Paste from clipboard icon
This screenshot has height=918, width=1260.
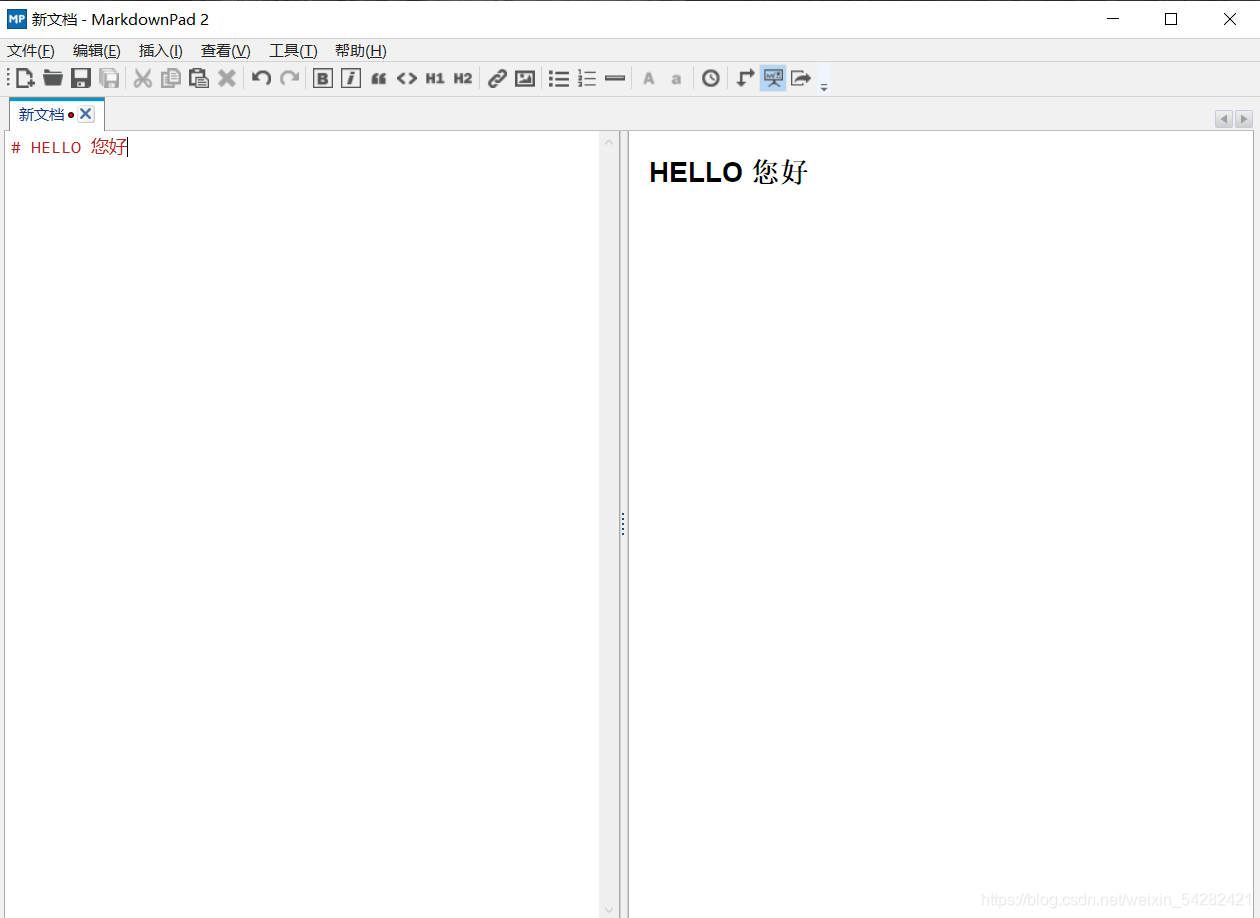199,78
